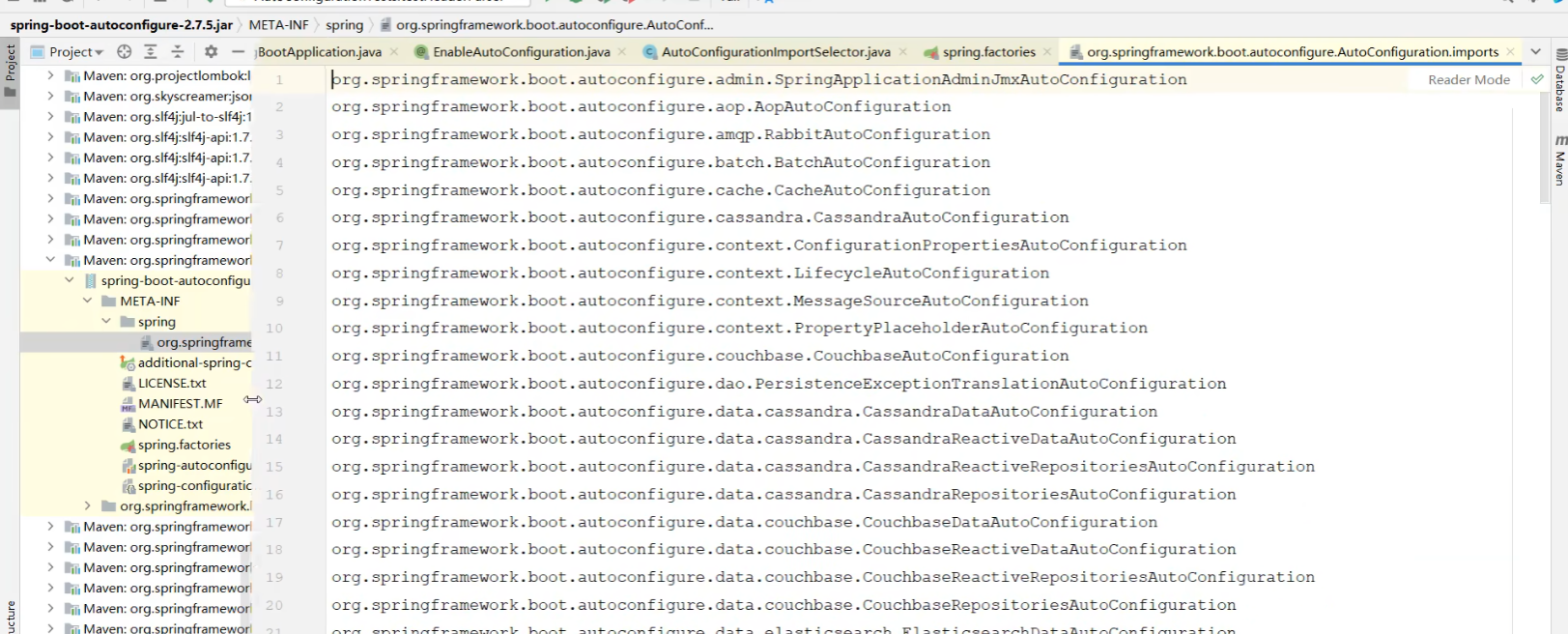Switch to EnableAutoConfiguration.java tab

click(x=521, y=52)
